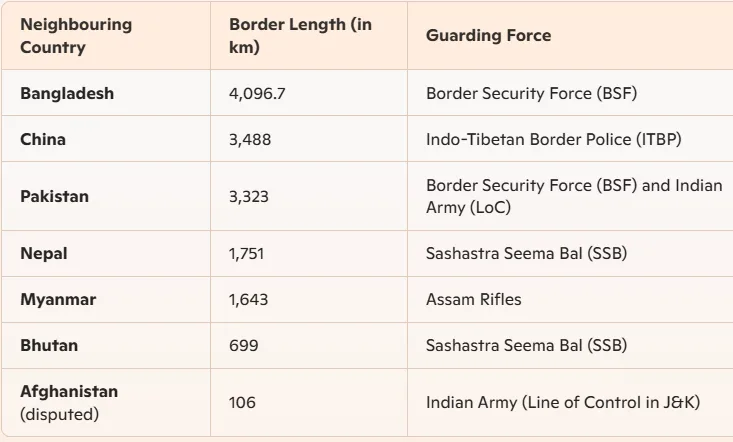Click the Myanmar country cell
This screenshot has height=442, width=733.
point(58,299)
